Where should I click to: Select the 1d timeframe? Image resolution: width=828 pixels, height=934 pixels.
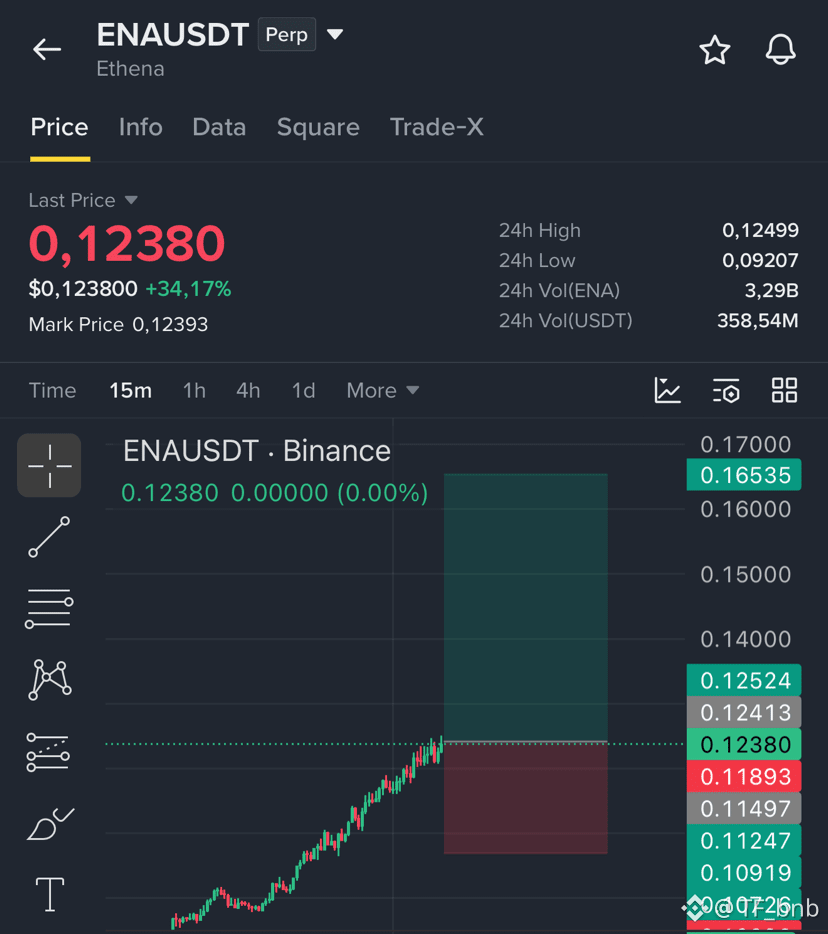pos(303,391)
